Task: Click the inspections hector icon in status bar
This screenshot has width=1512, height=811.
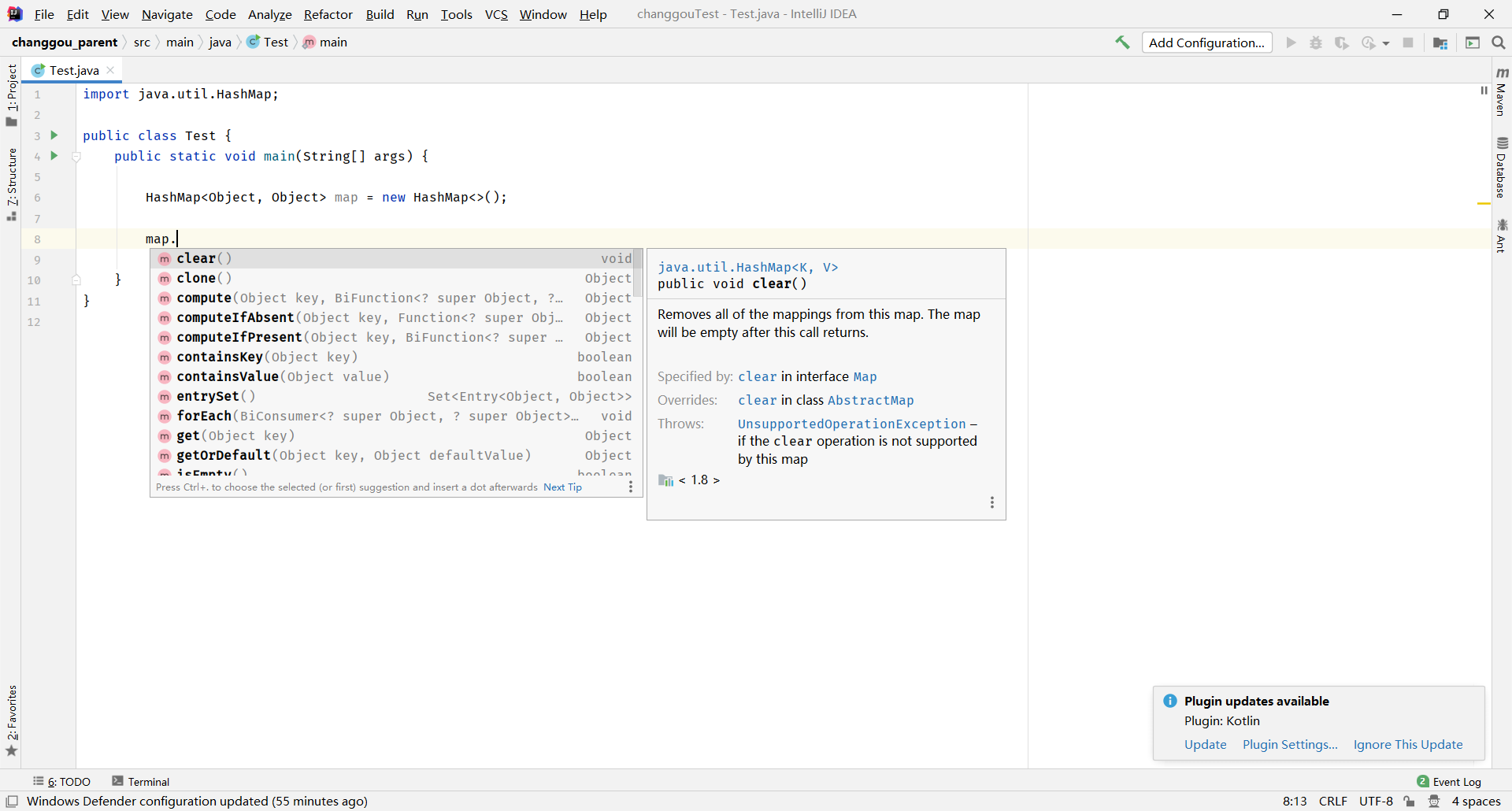Action: [x=1434, y=802]
